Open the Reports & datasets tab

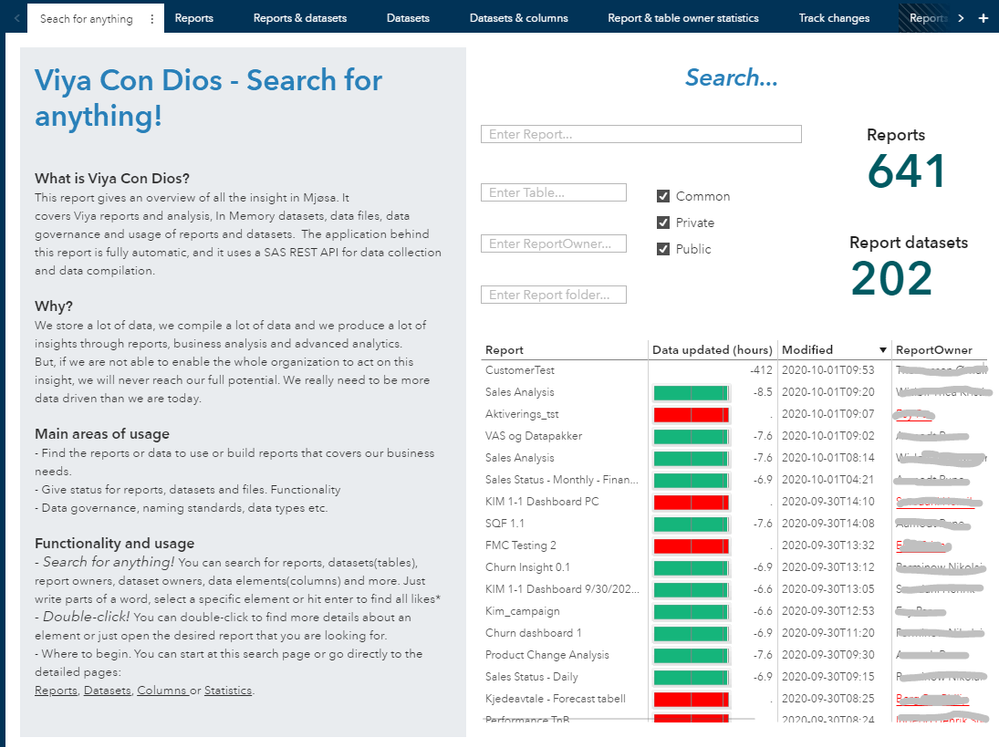pos(300,18)
